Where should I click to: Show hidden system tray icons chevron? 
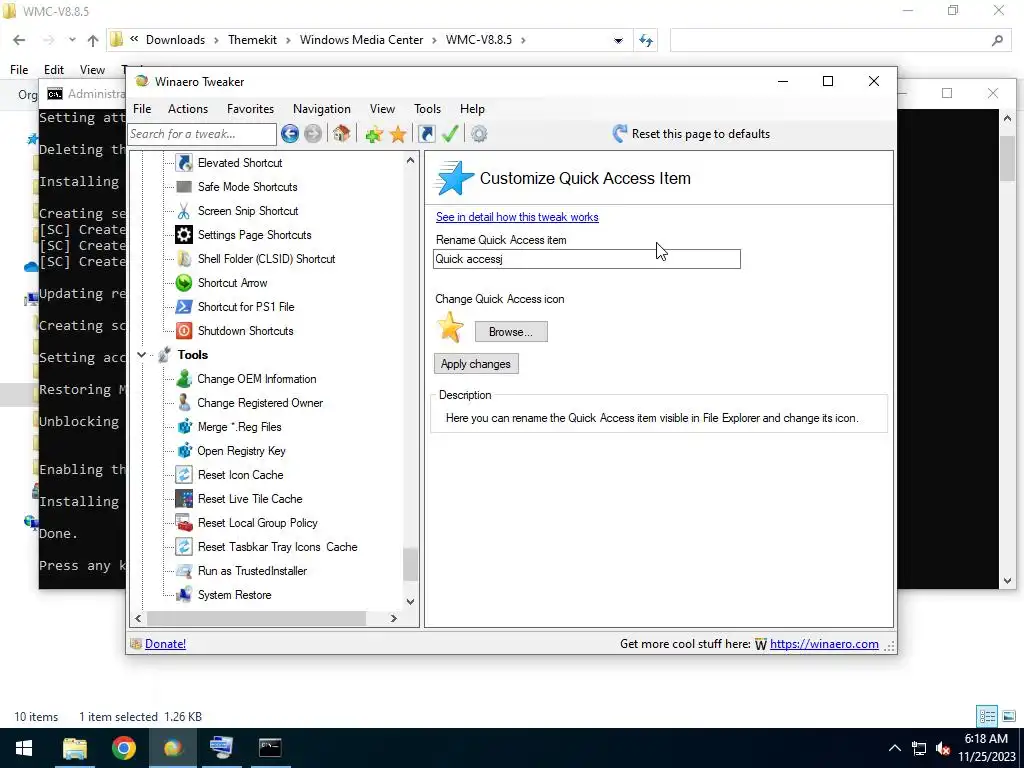pyautogui.click(x=895, y=748)
